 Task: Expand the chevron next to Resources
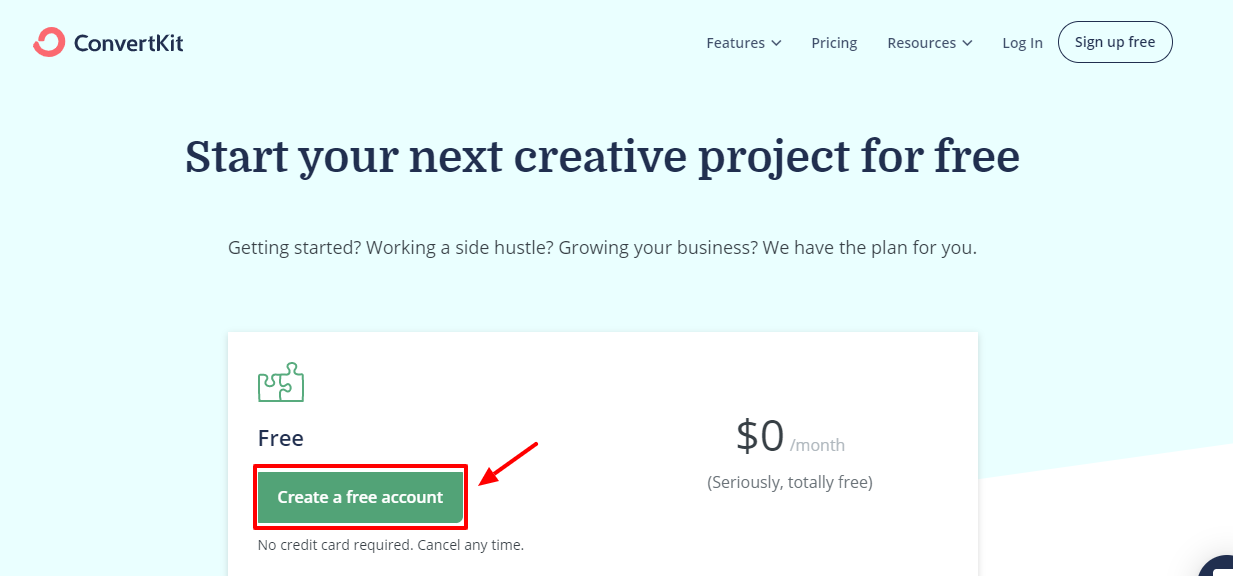coord(967,43)
